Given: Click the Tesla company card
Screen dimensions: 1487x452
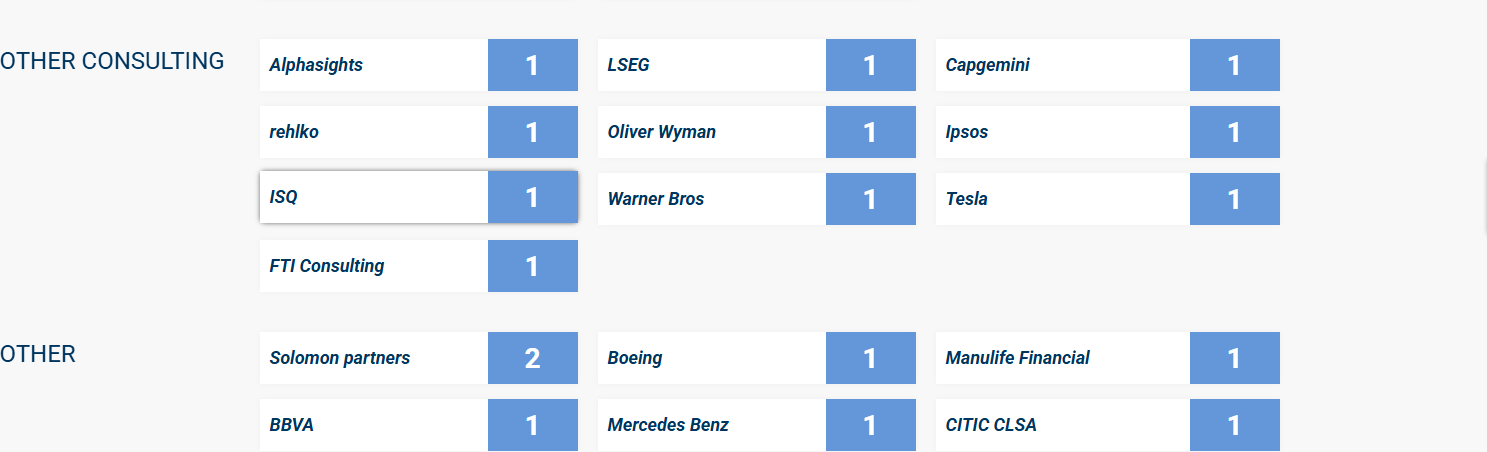Looking at the screenshot, I should (x=1062, y=199).
